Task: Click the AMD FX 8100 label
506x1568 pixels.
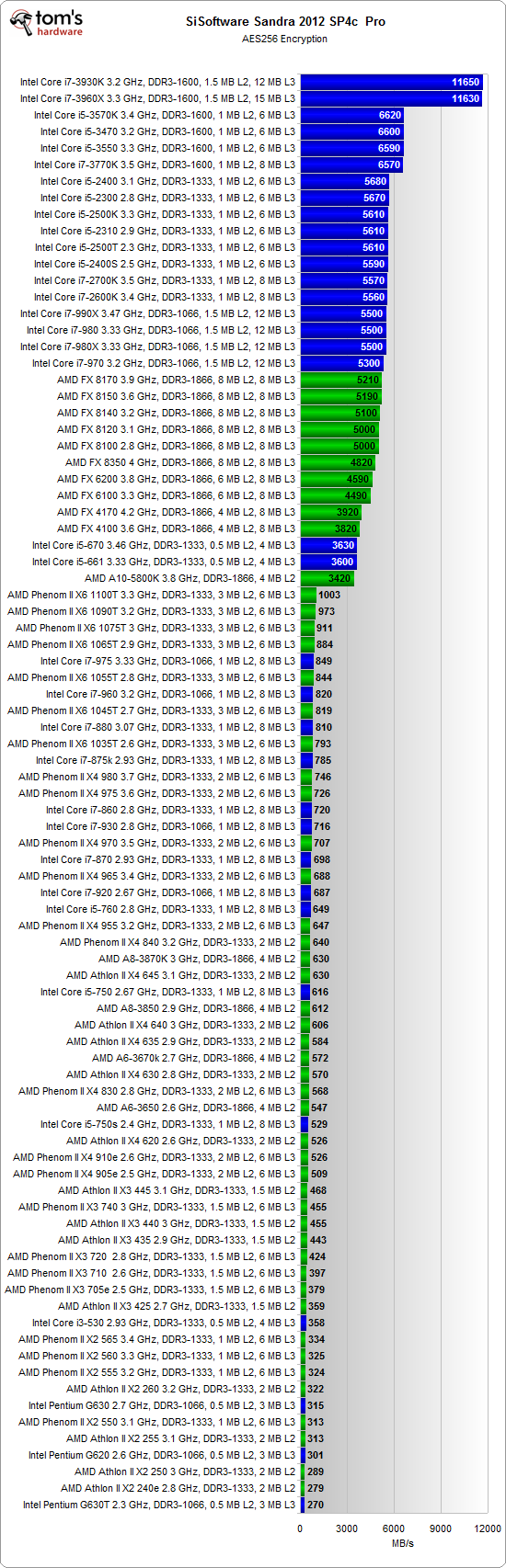Action: (177, 446)
